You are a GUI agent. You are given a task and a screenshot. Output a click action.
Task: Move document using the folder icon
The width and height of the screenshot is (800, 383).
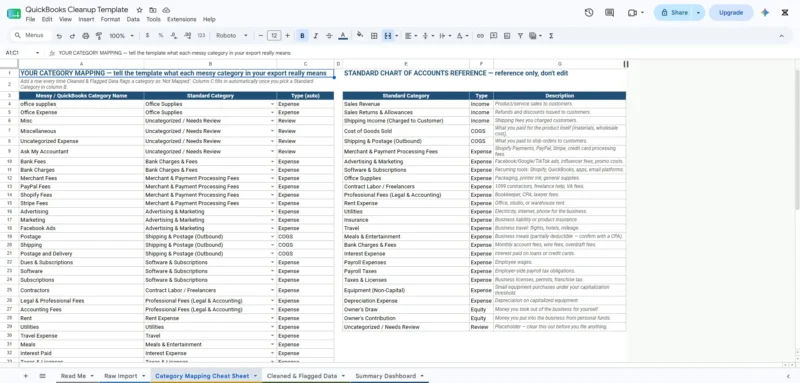153,10
